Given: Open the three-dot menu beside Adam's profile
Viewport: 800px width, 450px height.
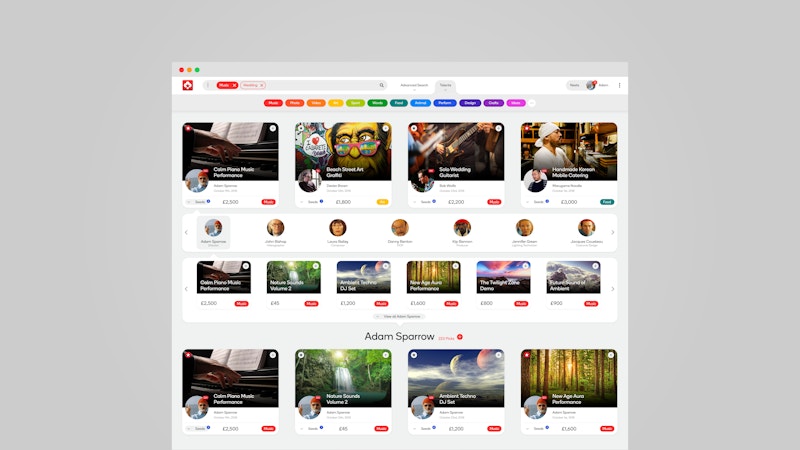Looking at the screenshot, I should click(x=619, y=85).
